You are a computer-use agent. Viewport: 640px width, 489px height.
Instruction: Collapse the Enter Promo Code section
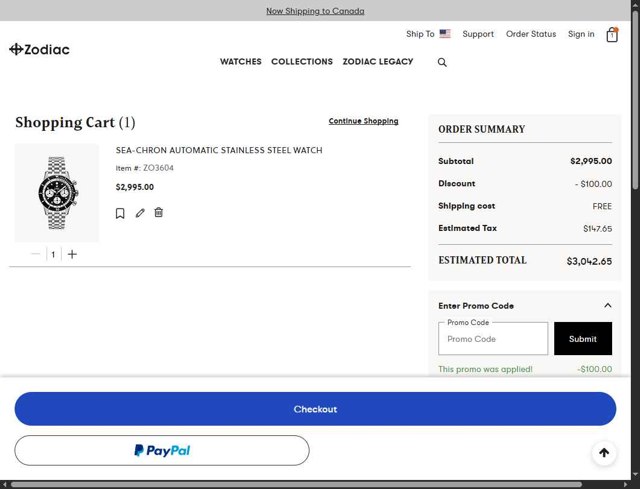(x=608, y=305)
